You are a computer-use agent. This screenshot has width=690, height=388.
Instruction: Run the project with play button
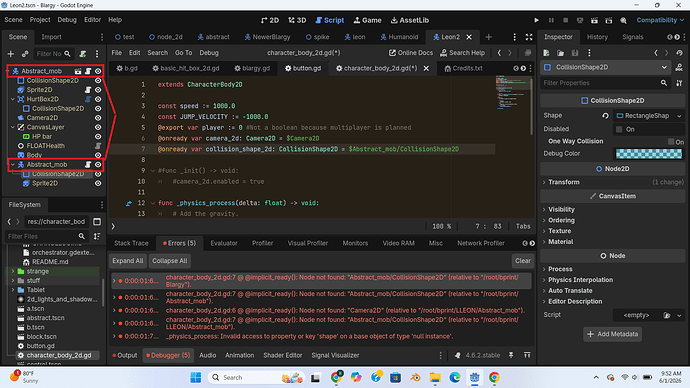pyautogui.click(x=536, y=20)
